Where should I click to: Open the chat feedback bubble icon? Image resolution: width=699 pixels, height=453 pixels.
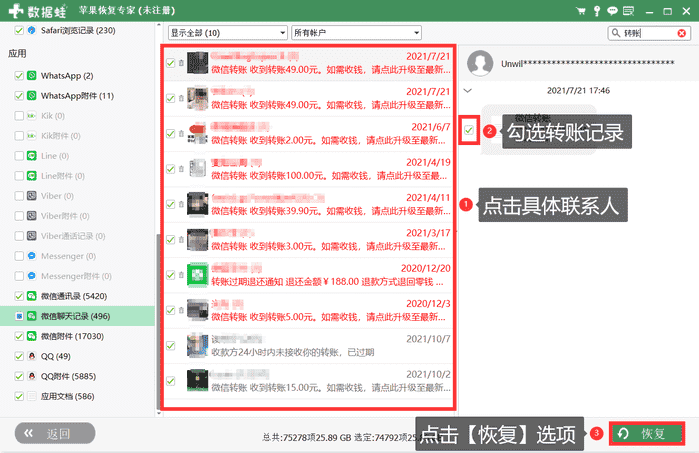point(612,11)
